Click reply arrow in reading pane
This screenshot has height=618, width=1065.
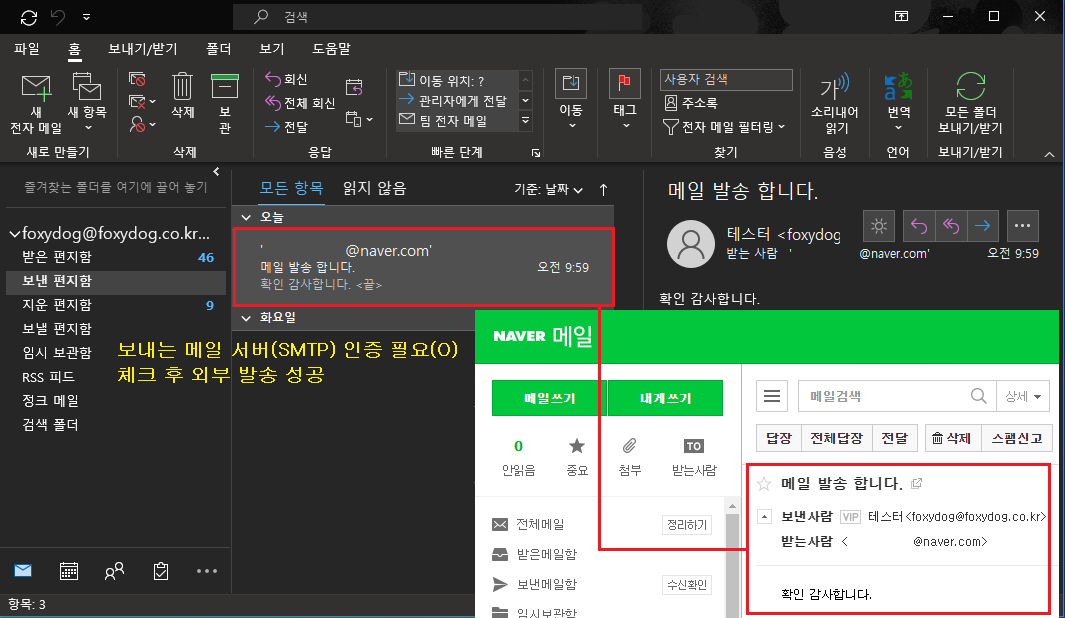pyautogui.click(x=919, y=226)
